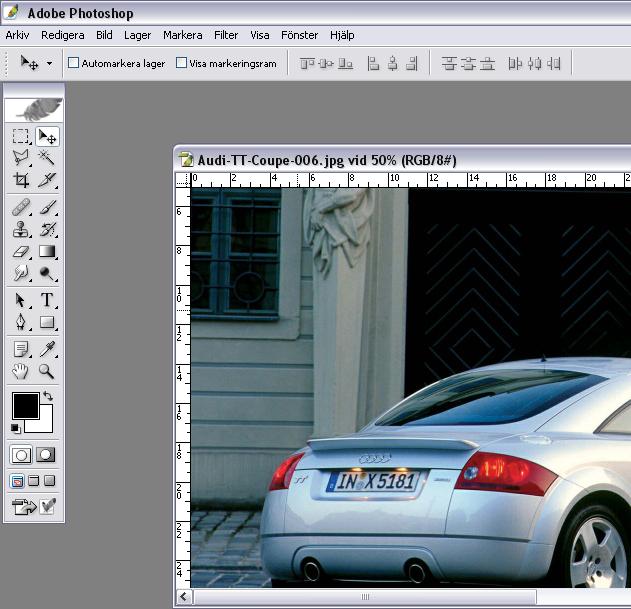This screenshot has width=631, height=609.
Task: Select the Path Selection tool
Action: click(x=21, y=300)
